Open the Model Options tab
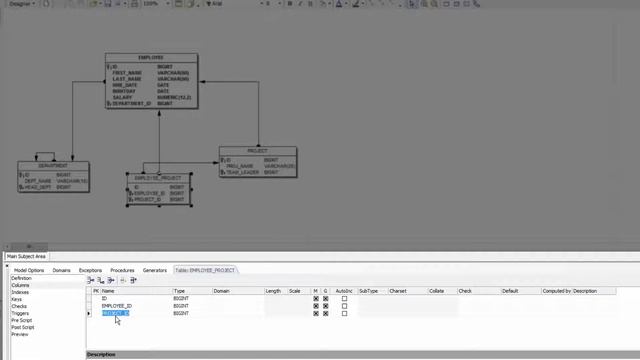Screen dimensions: 640x360 [29, 270]
